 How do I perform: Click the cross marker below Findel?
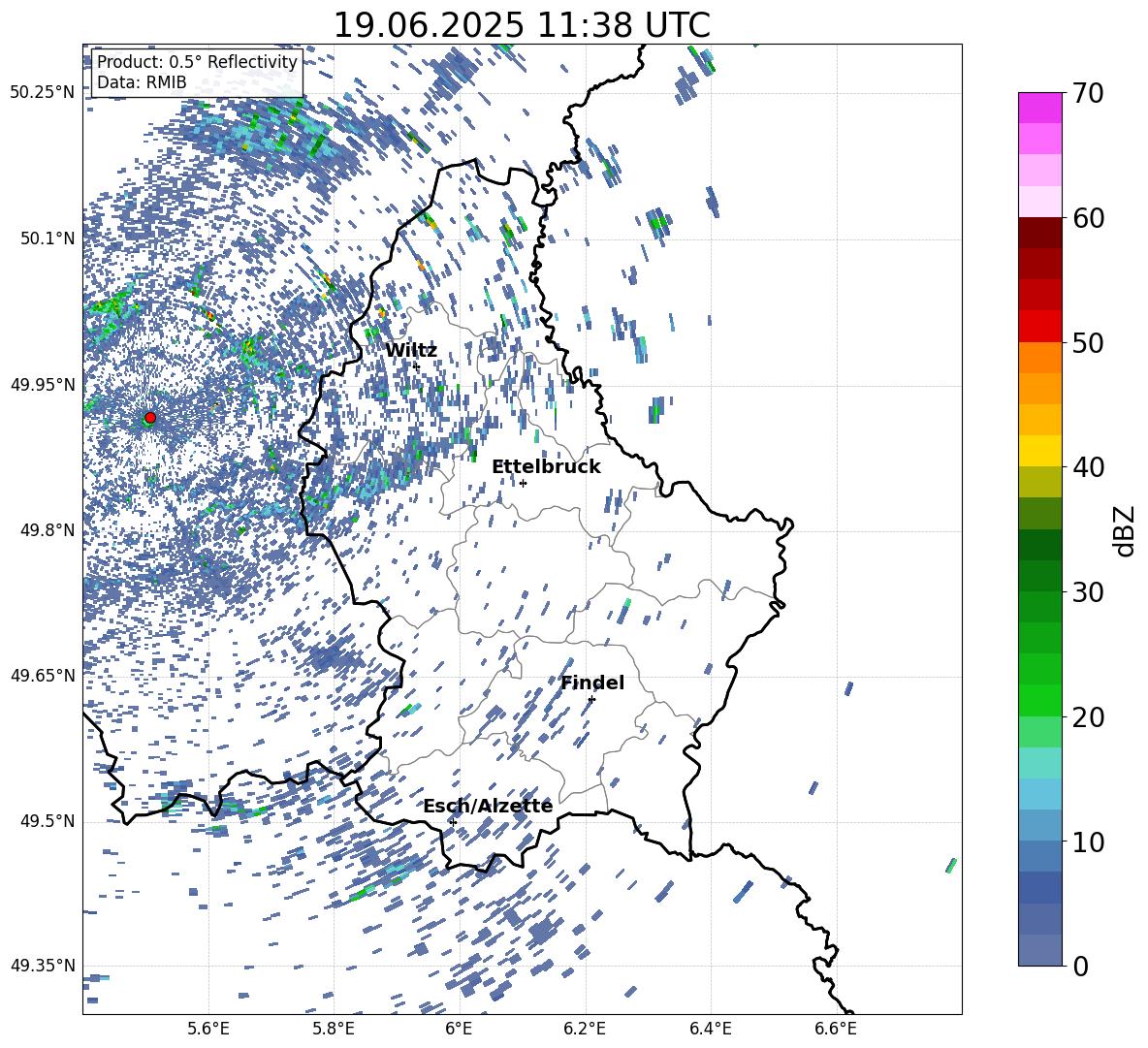(591, 699)
